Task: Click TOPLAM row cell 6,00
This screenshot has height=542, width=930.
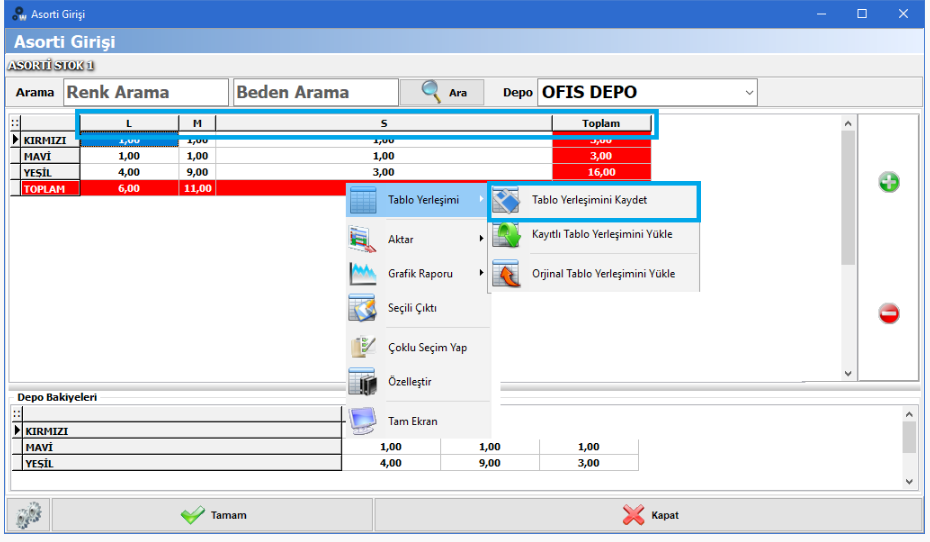Action: [129, 188]
